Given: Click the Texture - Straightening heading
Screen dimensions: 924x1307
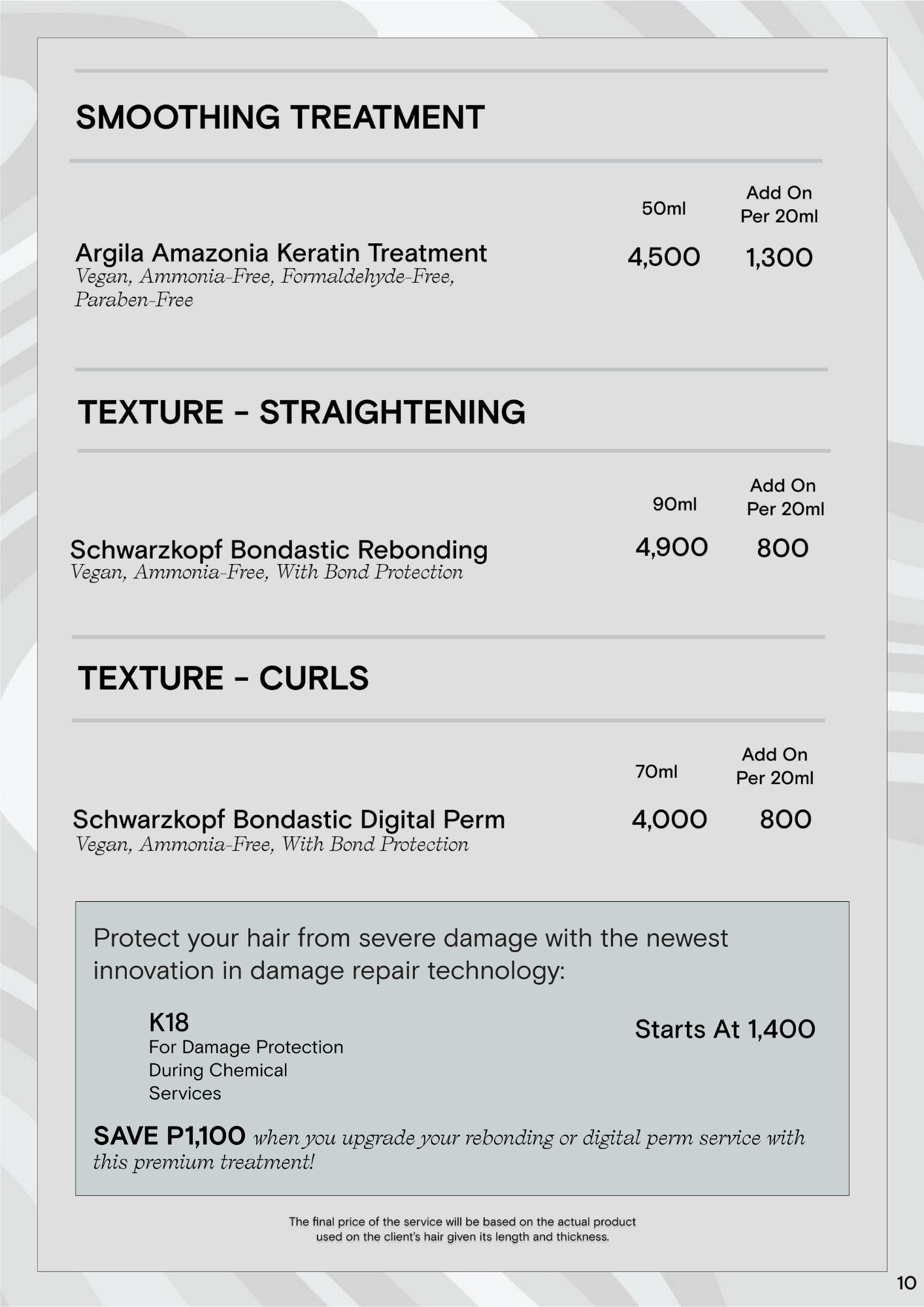Looking at the screenshot, I should (301, 412).
